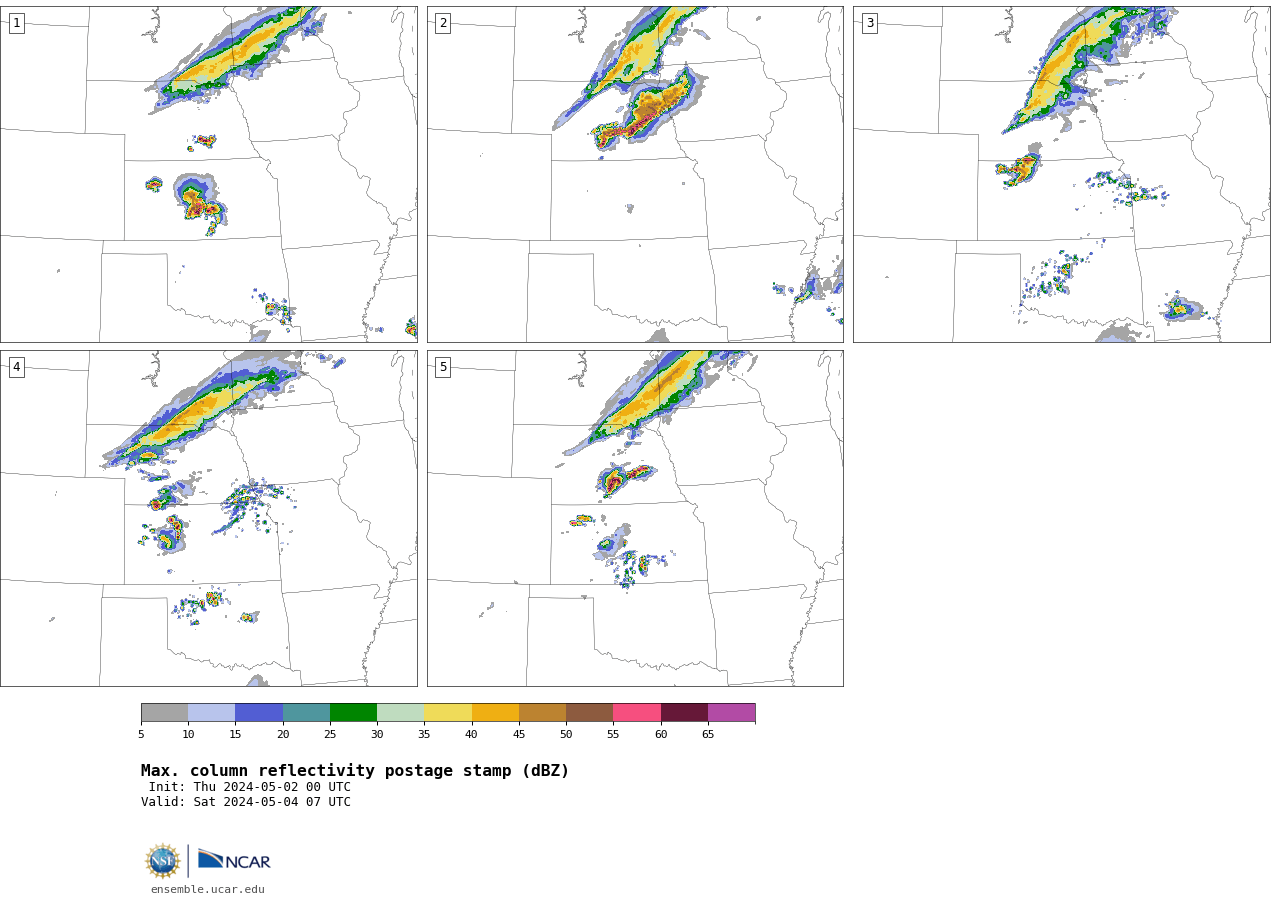Open ensemble member 3 reflectivity map
Image resolution: width=1280 pixels, height=901 pixels.
pyautogui.click(x=1061, y=174)
